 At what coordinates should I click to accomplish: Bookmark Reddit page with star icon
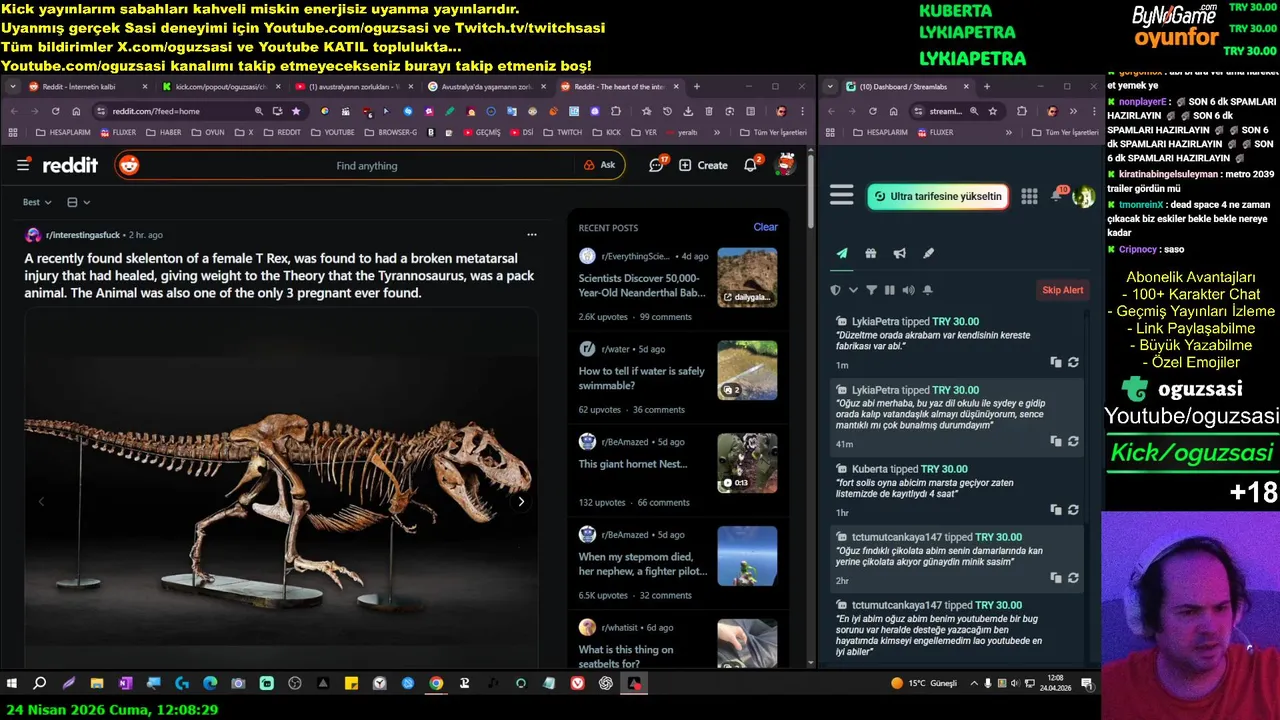[x=296, y=111]
